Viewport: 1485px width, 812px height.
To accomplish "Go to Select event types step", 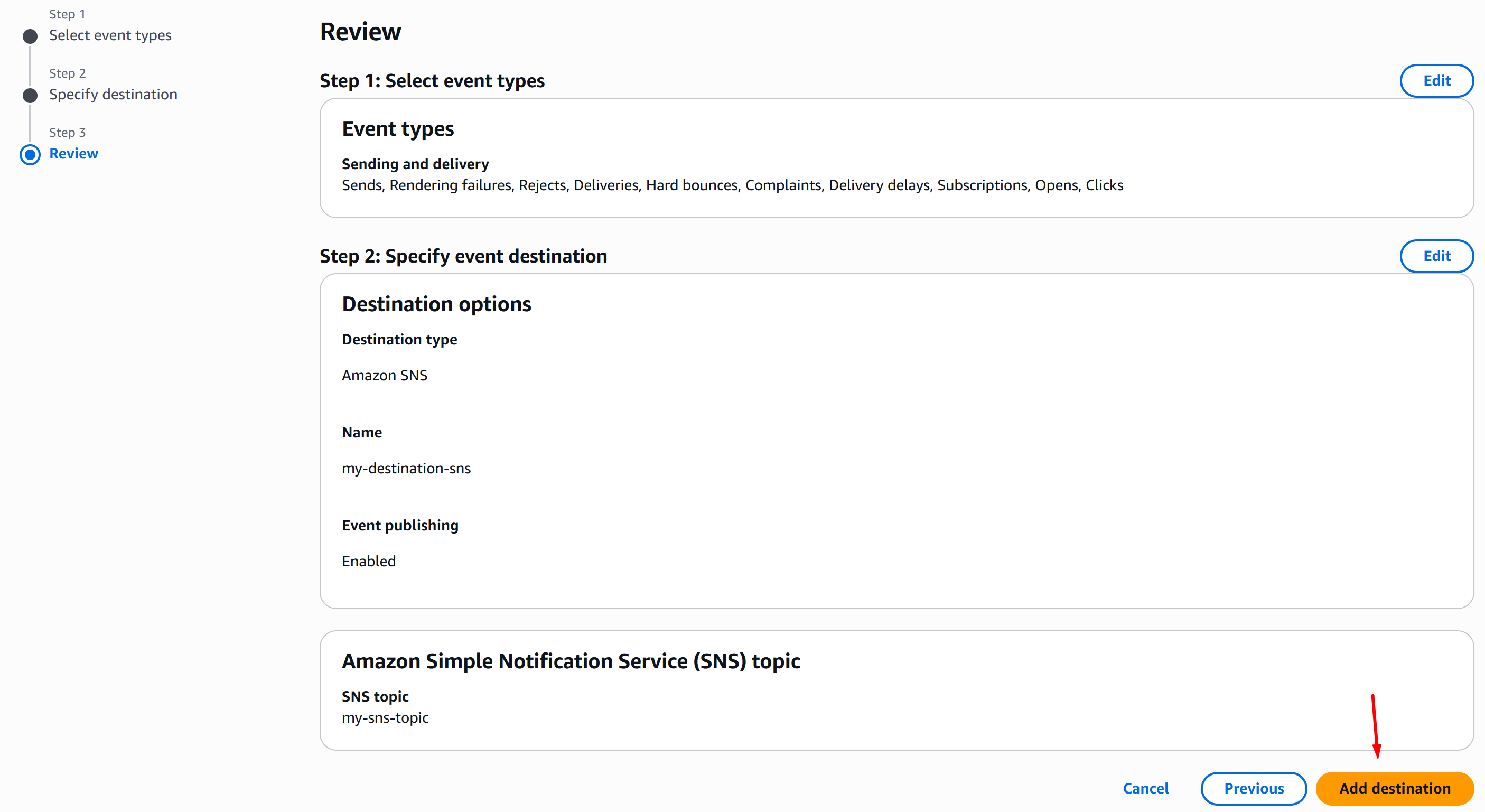I will pyautogui.click(x=110, y=35).
